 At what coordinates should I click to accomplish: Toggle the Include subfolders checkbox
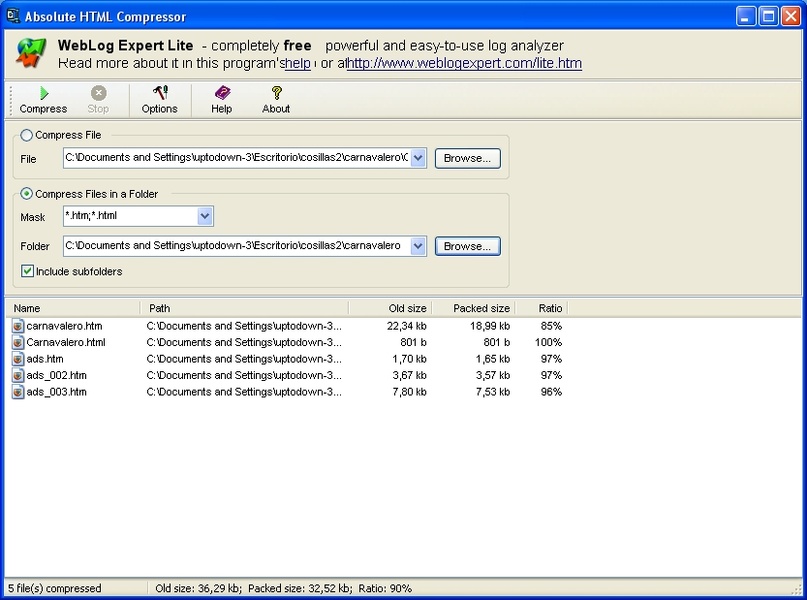pyautogui.click(x=27, y=271)
